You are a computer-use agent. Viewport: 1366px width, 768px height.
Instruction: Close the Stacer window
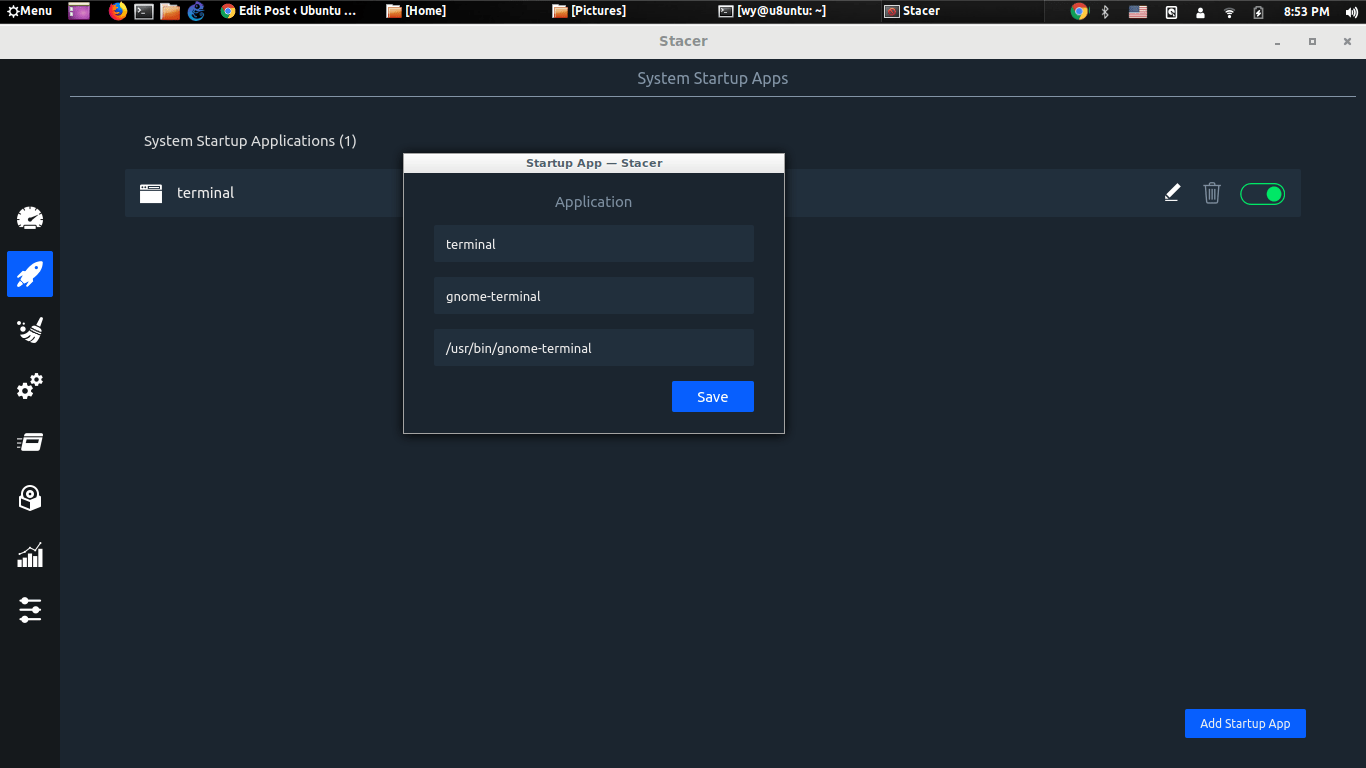pos(1347,42)
